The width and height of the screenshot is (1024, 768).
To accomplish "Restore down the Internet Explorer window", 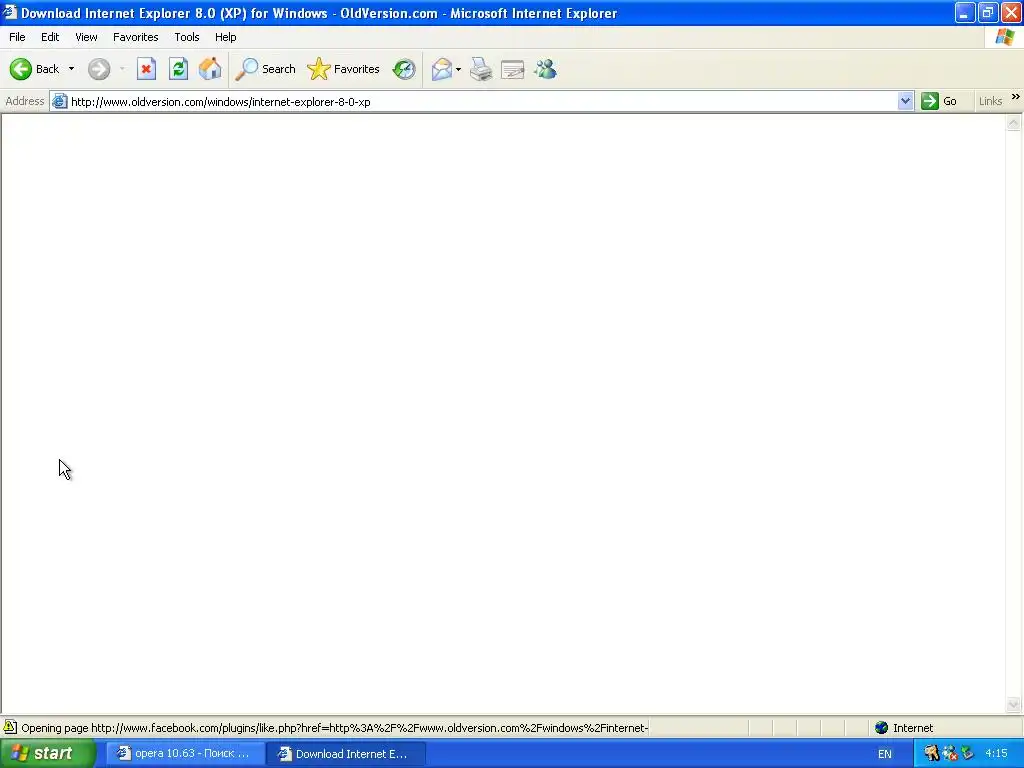I will point(988,12).
